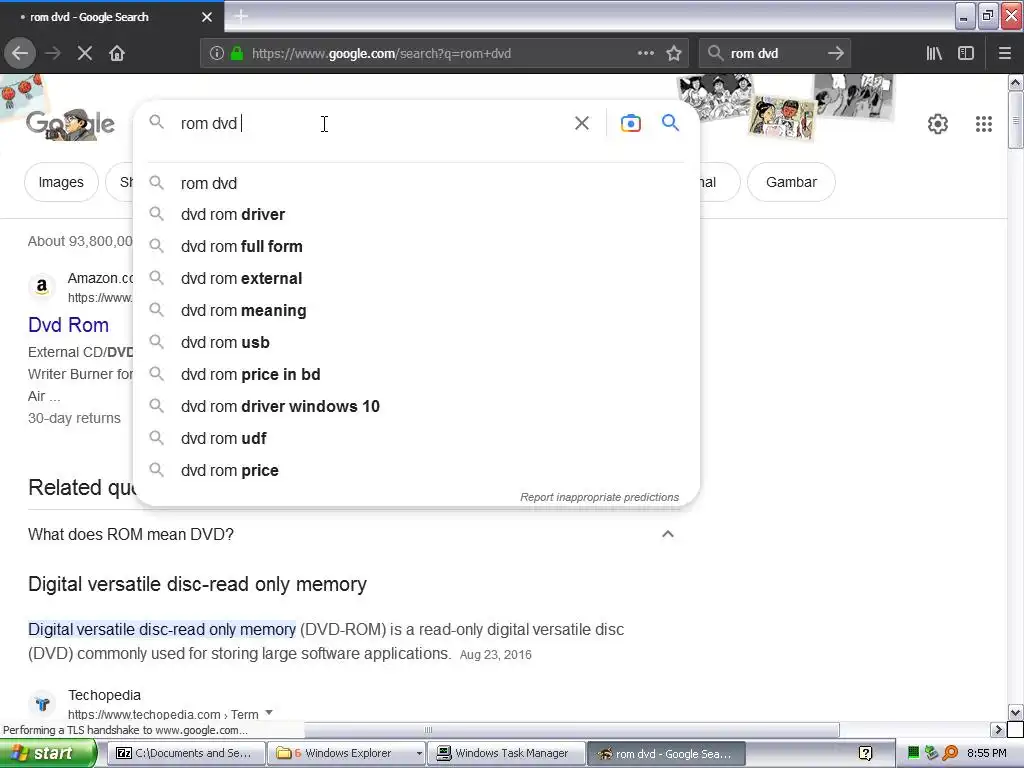Choose the dvd rom udf suggestion
The width and height of the screenshot is (1024, 768).
[415, 438]
